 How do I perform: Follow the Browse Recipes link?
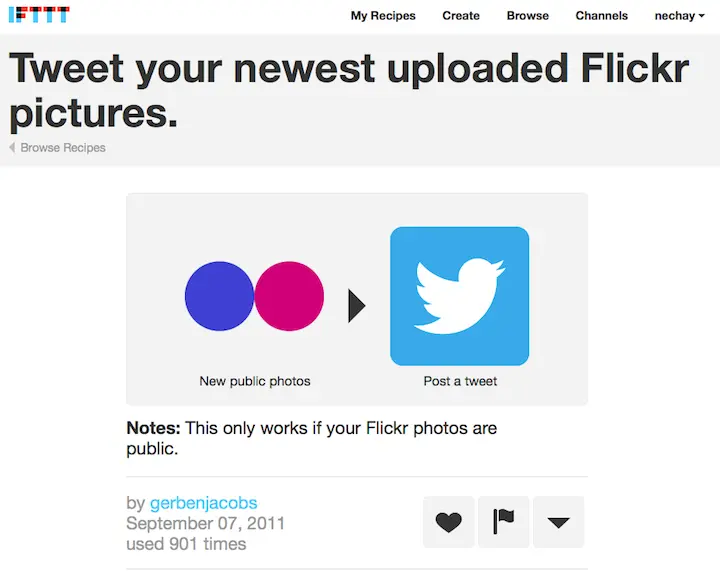[63, 147]
